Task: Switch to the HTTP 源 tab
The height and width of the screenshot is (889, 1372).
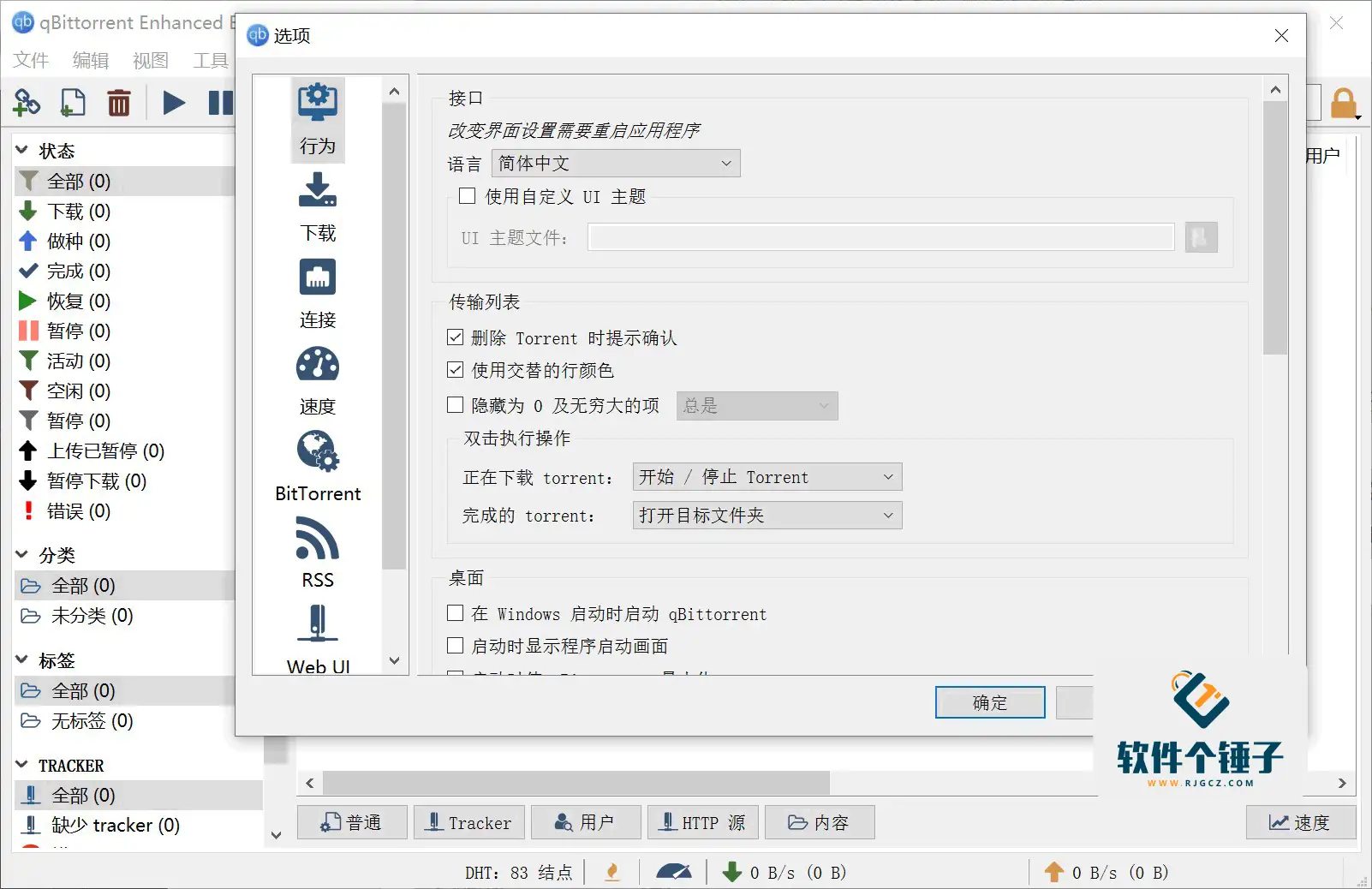Action: 702,822
